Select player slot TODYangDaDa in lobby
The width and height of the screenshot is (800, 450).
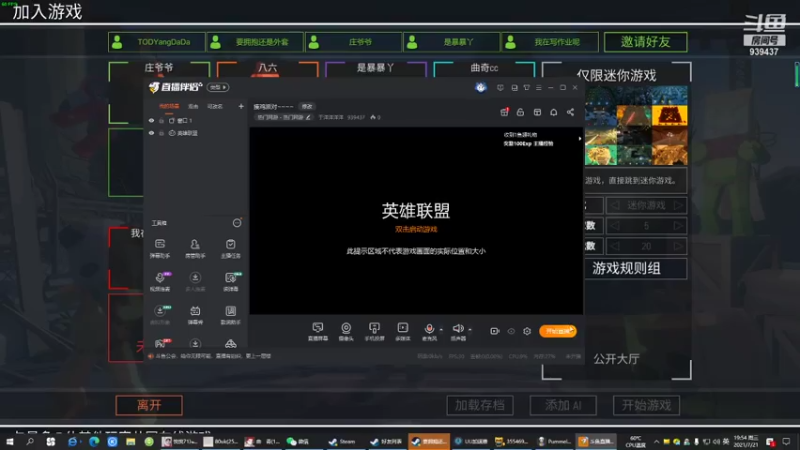[x=157, y=42]
